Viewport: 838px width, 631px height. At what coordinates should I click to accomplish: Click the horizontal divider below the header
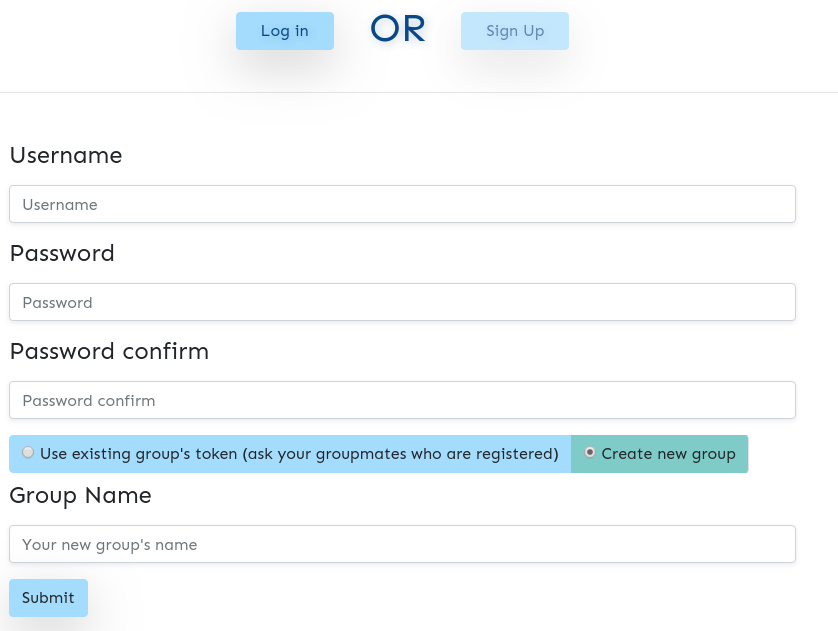point(419,93)
